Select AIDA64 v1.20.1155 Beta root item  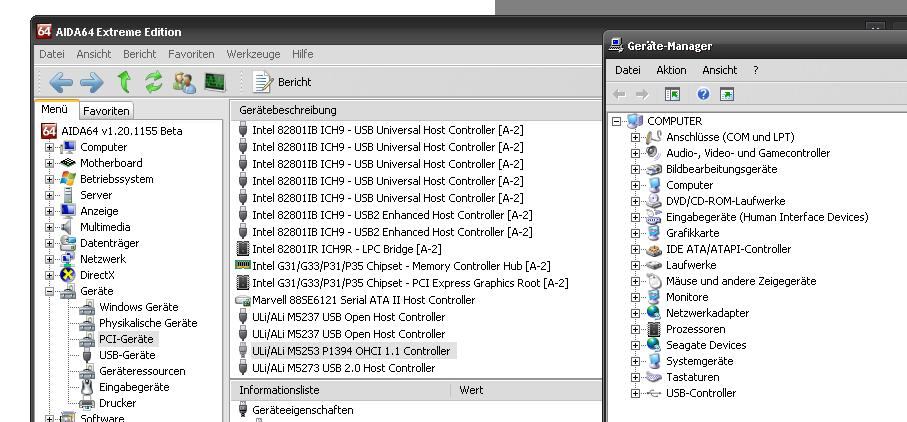121,131
